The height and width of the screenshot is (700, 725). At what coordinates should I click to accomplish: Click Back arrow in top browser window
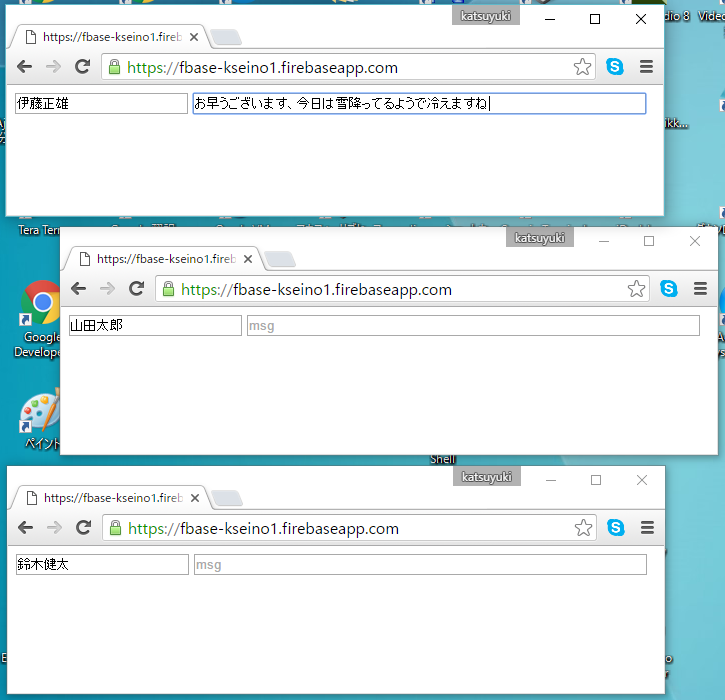(x=25, y=67)
